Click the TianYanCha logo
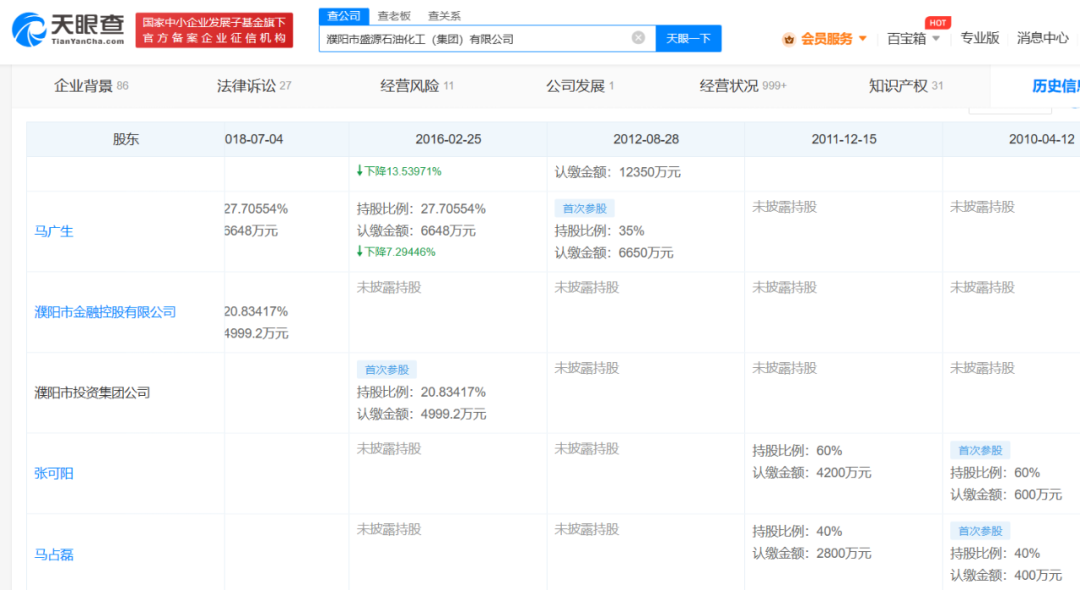This screenshot has width=1080, height=590. point(68,30)
